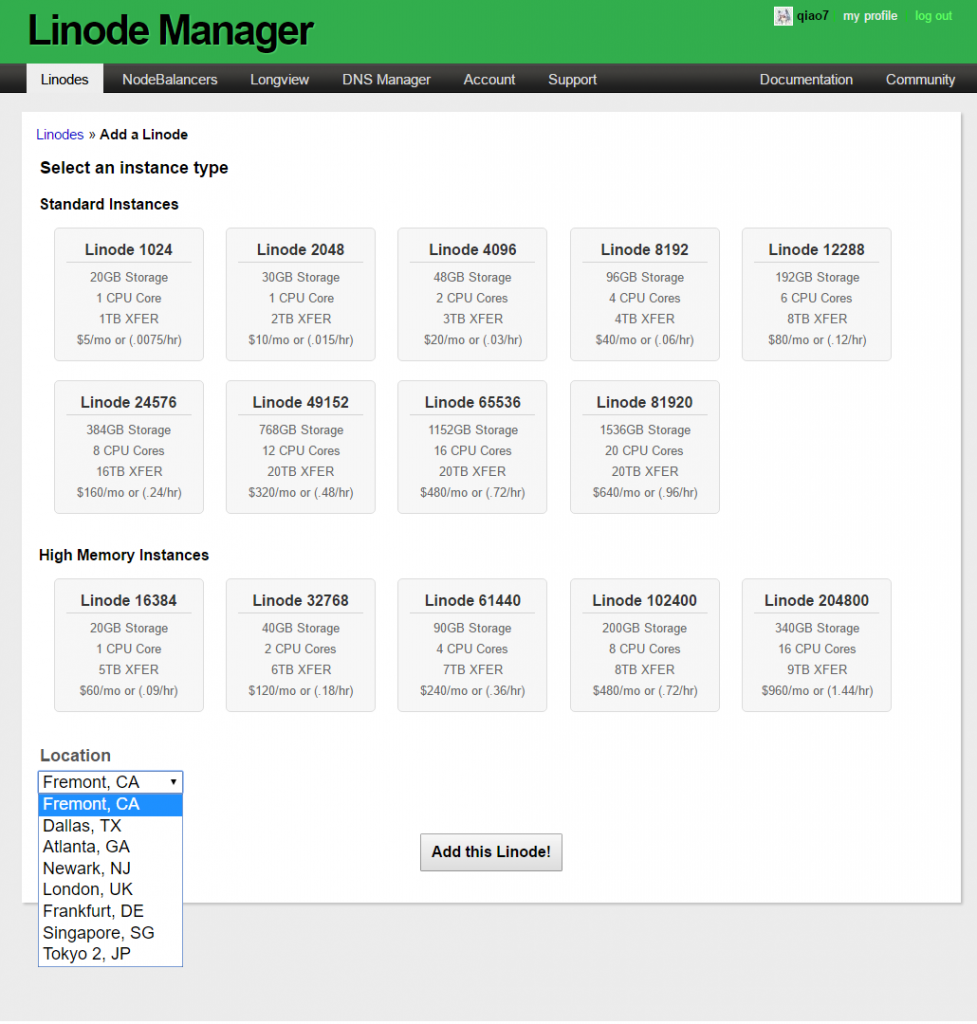Select Newark, NJ as the location

[x=110, y=869]
